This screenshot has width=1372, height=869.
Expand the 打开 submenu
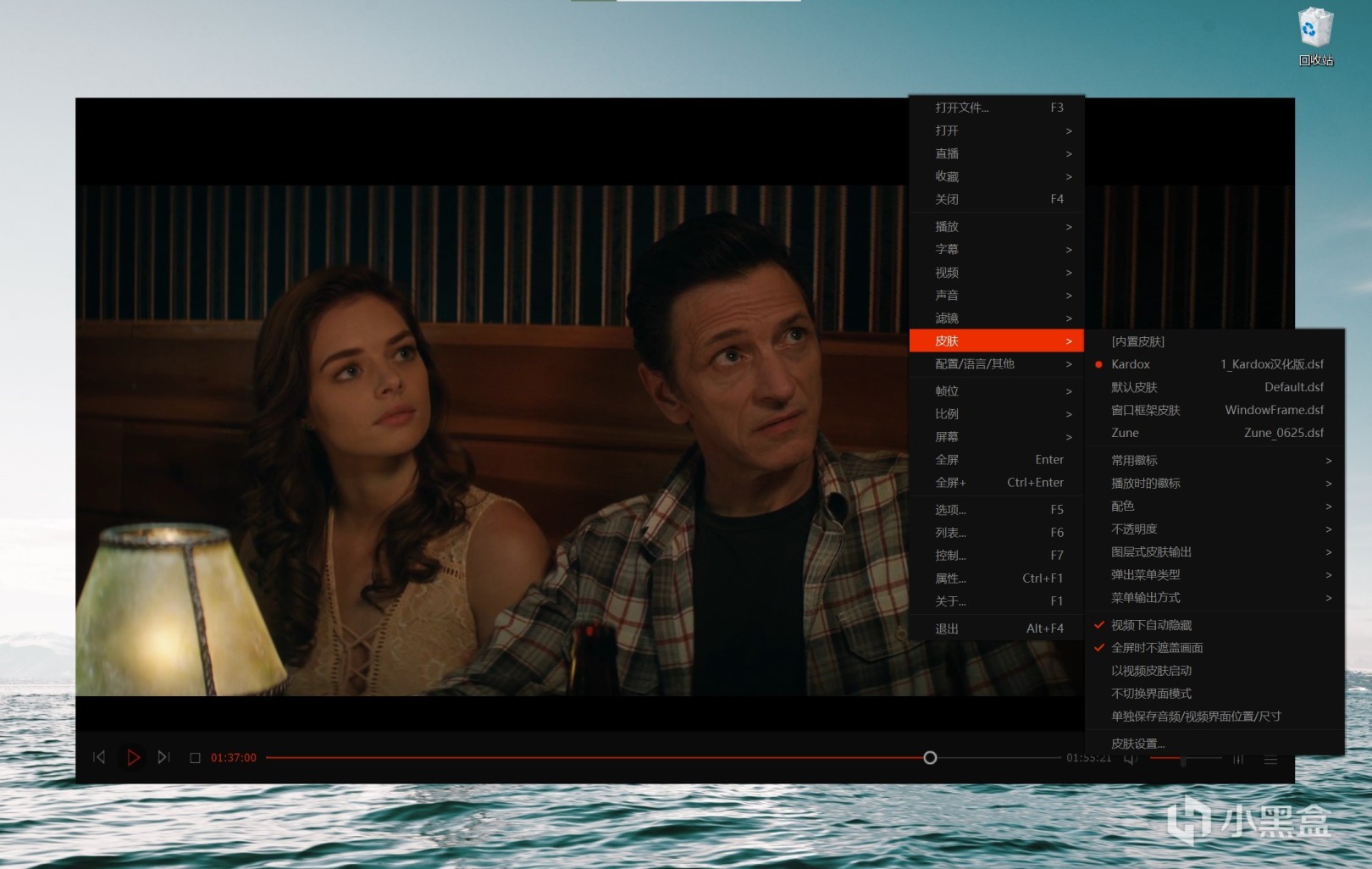click(997, 130)
